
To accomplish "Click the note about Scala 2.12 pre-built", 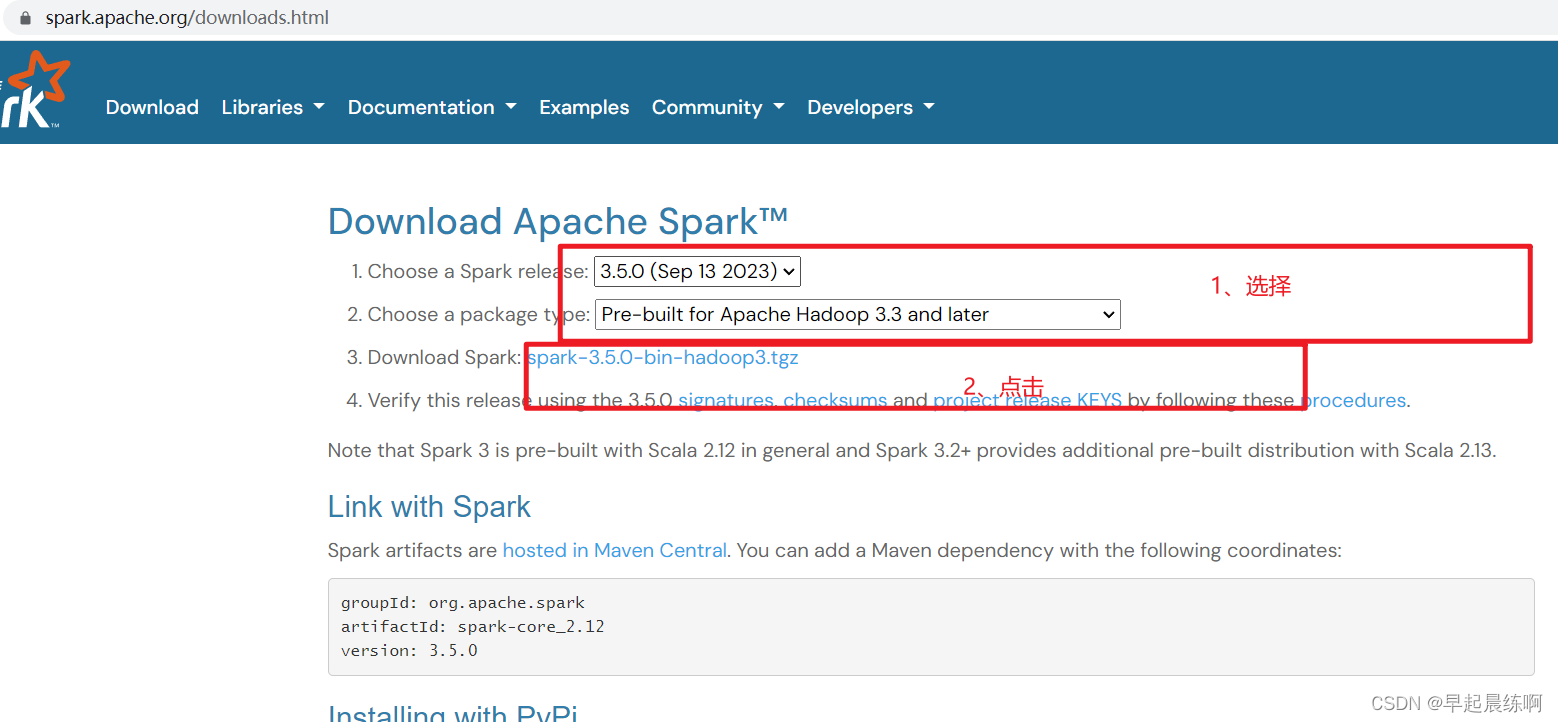I will coord(912,450).
